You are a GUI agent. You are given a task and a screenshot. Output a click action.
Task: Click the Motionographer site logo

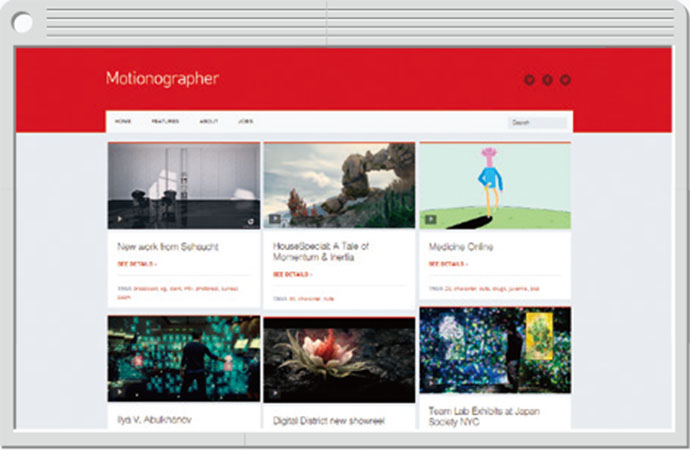[162, 79]
